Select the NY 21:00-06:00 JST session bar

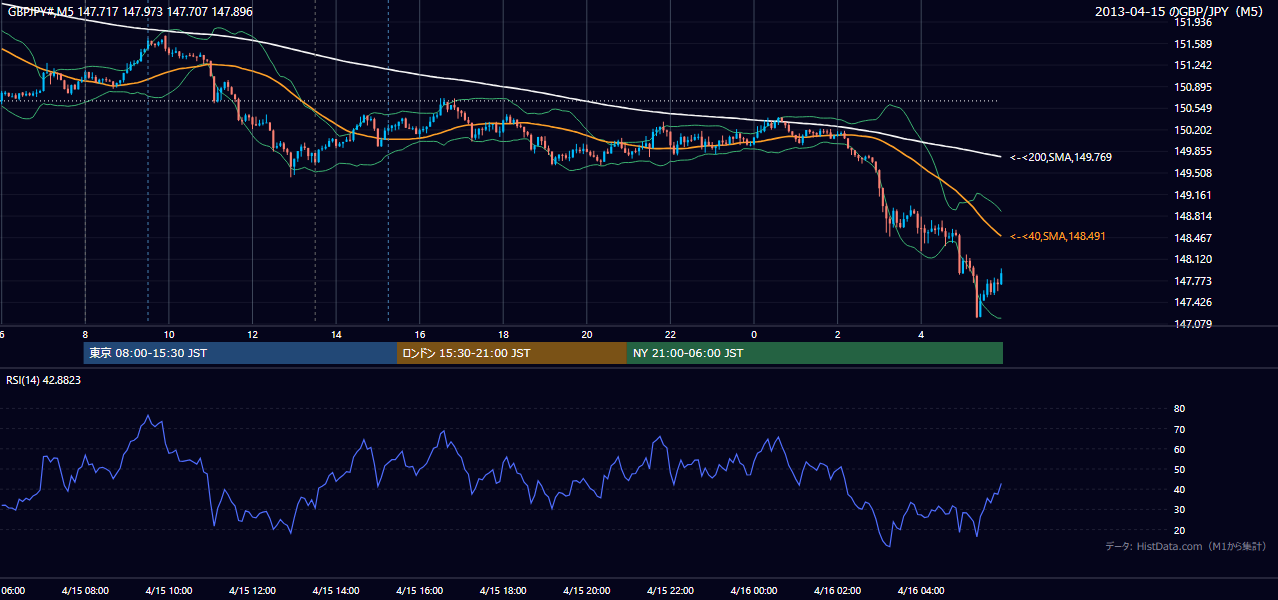point(815,353)
